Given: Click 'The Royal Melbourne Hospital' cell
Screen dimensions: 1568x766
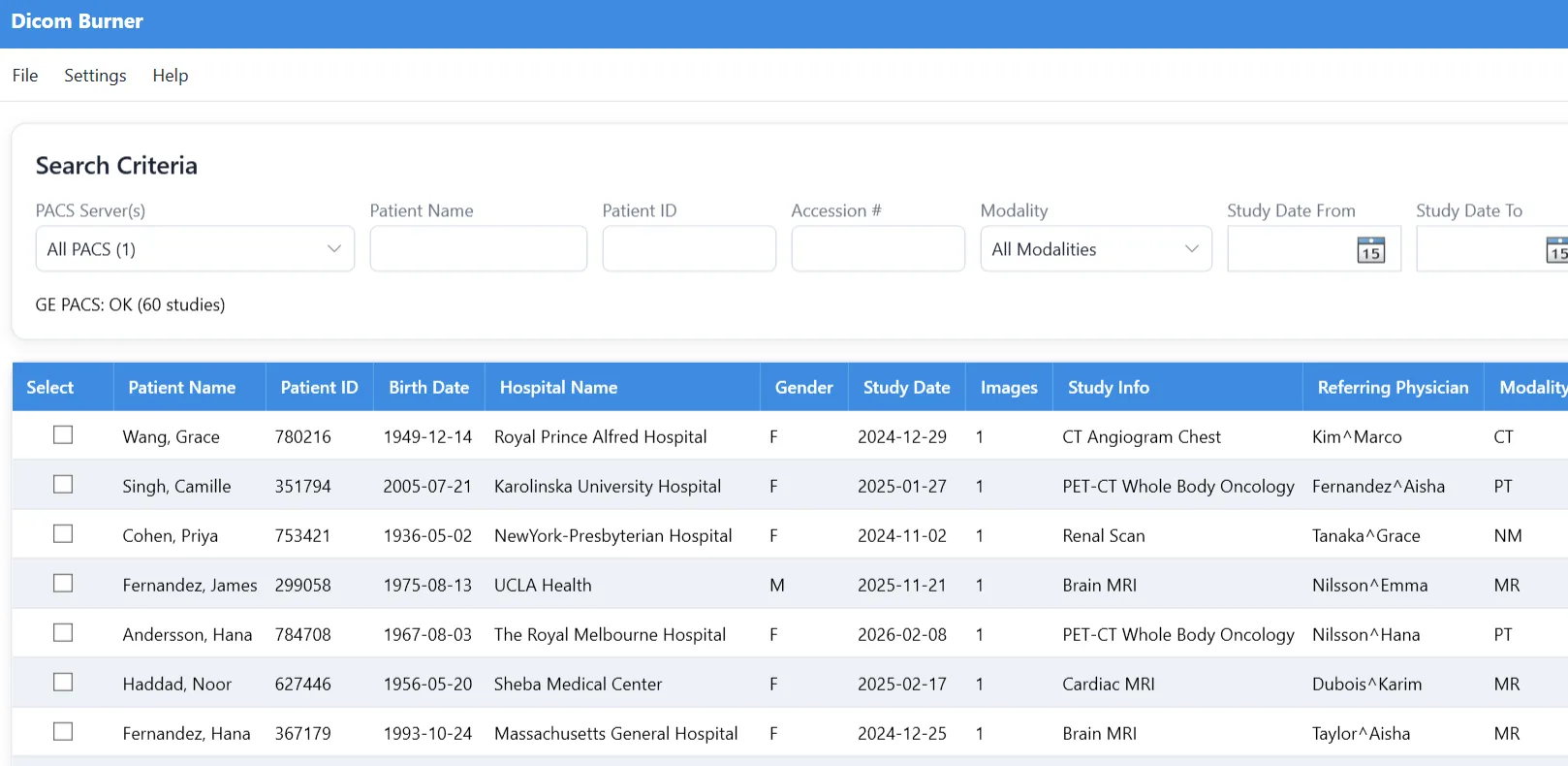Looking at the screenshot, I should 610,635.
